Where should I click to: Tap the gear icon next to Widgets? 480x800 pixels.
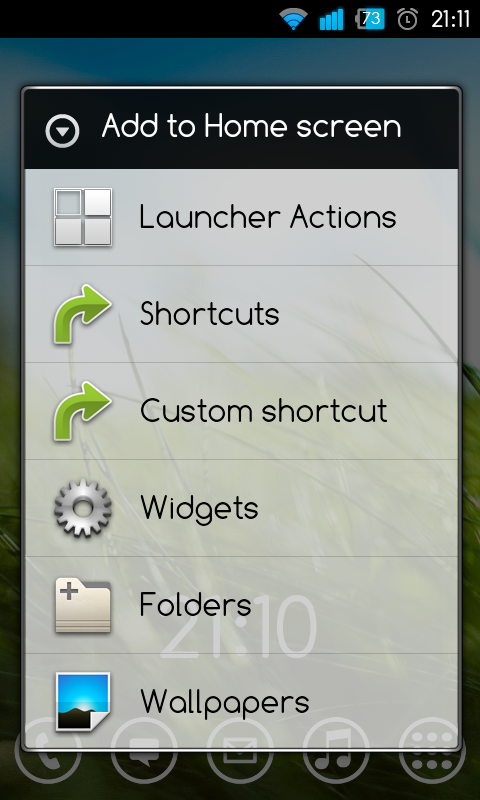83,508
